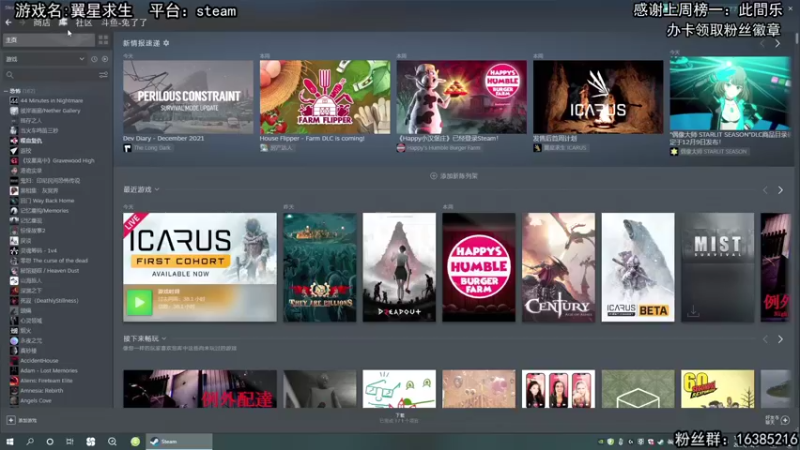The height and width of the screenshot is (450, 800).
Task: Sort library by recent activity clock icon
Action: point(94,59)
